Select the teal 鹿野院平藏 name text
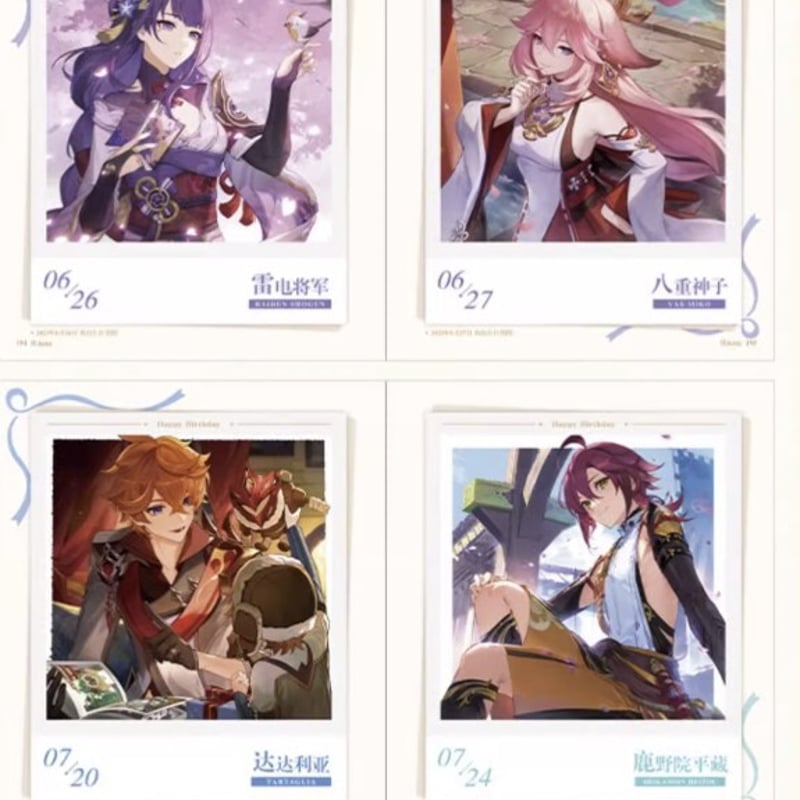 pos(680,763)
